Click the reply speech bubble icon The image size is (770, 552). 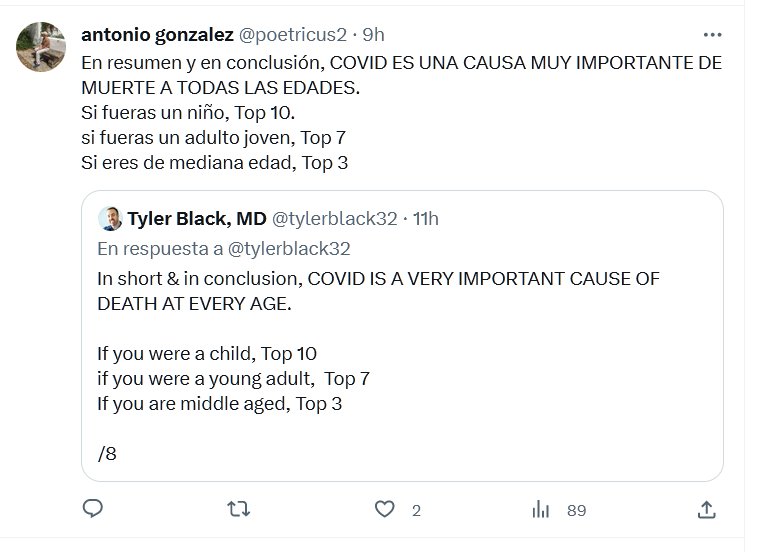(x=93, y=509)
